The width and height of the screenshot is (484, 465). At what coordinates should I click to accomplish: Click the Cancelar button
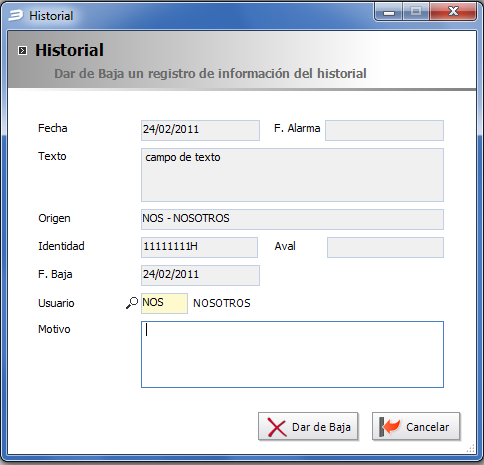tap(416, 427)
